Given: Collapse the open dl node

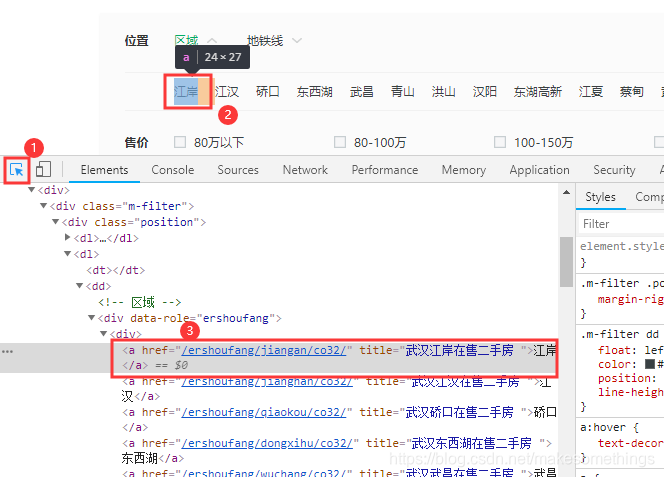Looking at the screenshot, I should coord(67,254).
